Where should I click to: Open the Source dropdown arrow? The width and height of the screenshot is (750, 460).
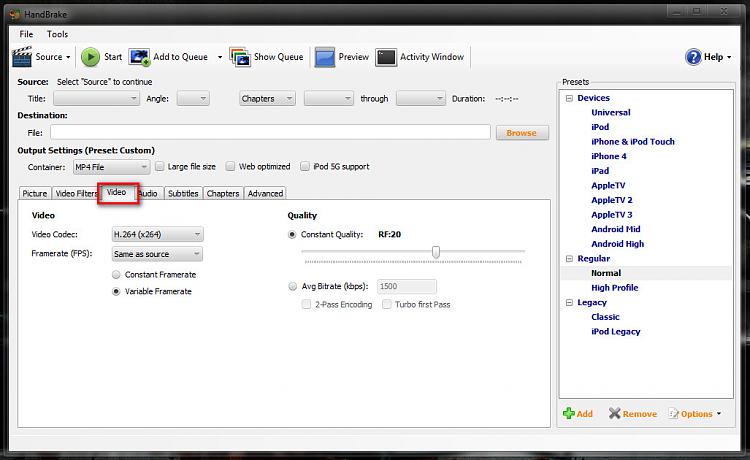(x=68, y=57)
